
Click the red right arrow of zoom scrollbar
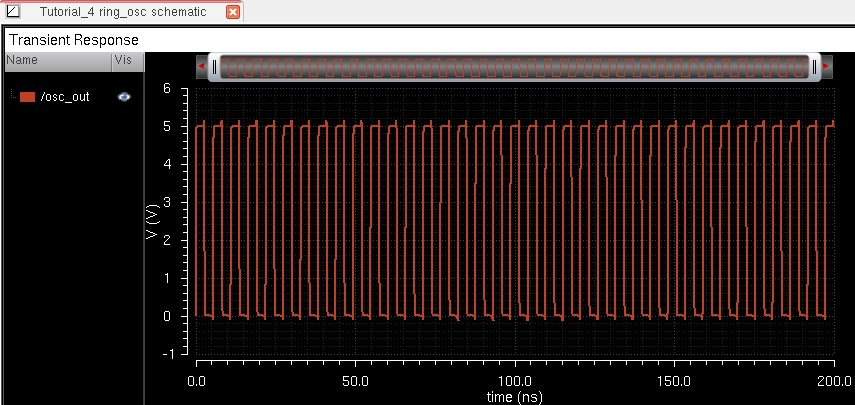coord(826,67)
